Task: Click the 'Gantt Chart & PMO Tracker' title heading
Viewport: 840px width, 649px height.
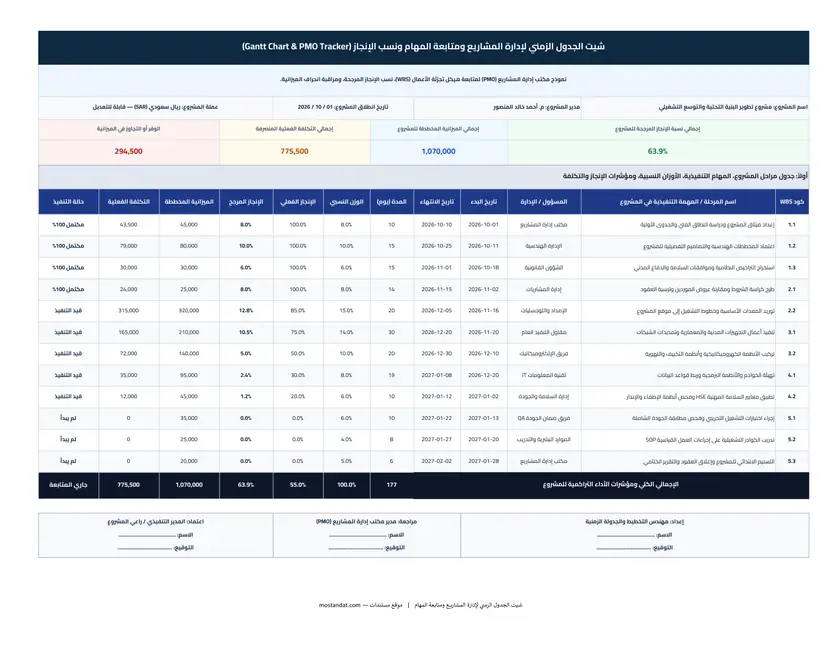Action: click(x=423, y=47)
